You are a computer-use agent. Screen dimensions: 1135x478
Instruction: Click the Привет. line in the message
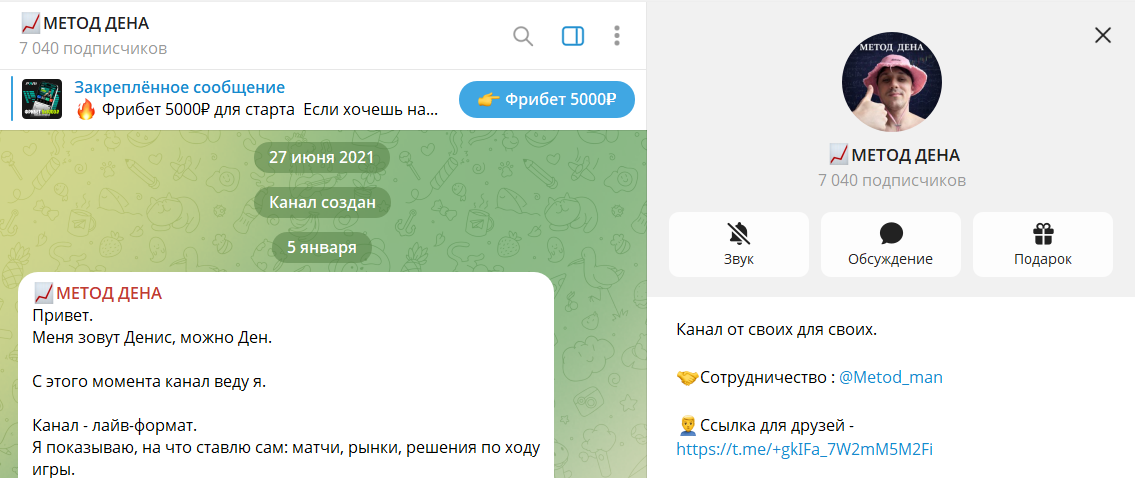click(x=64, y=316)
